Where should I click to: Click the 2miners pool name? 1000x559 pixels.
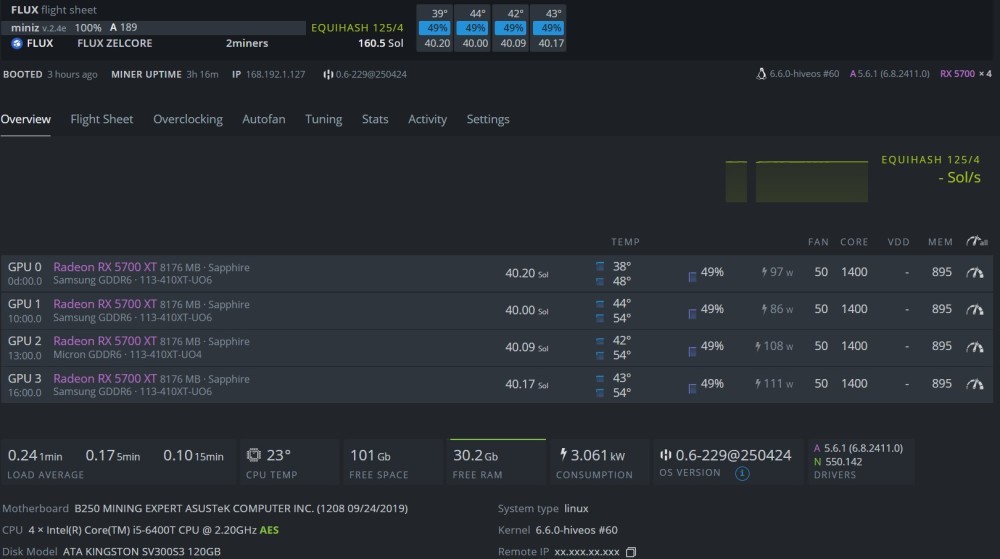pyautogui.click(x=247, y=43)
